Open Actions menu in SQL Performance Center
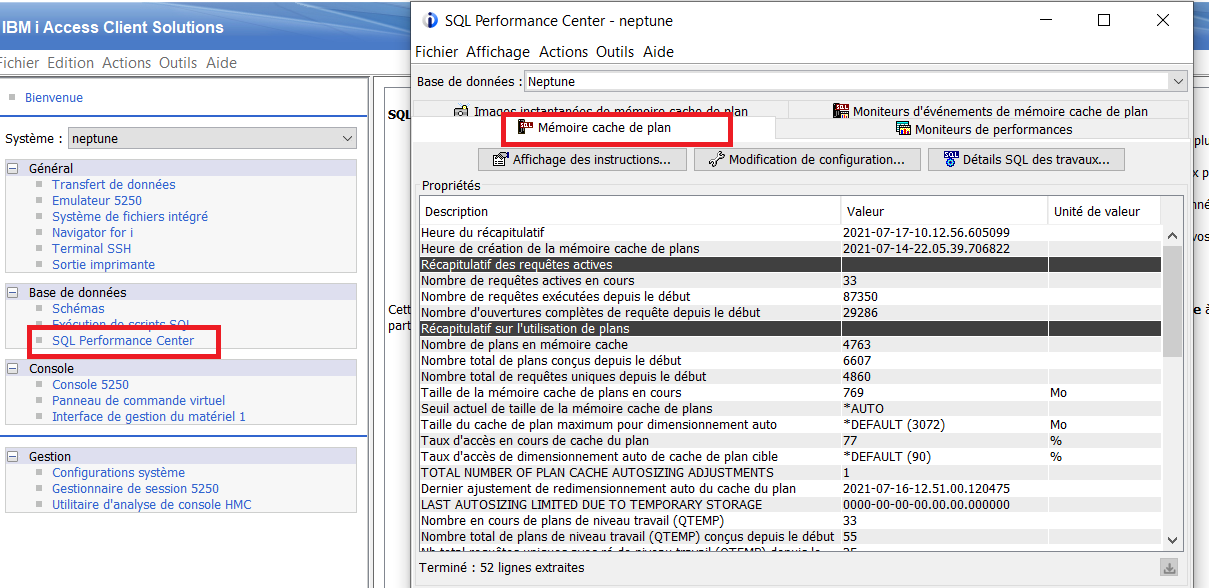The height and width of the screenshot is (588, 1209). point(563,51)
